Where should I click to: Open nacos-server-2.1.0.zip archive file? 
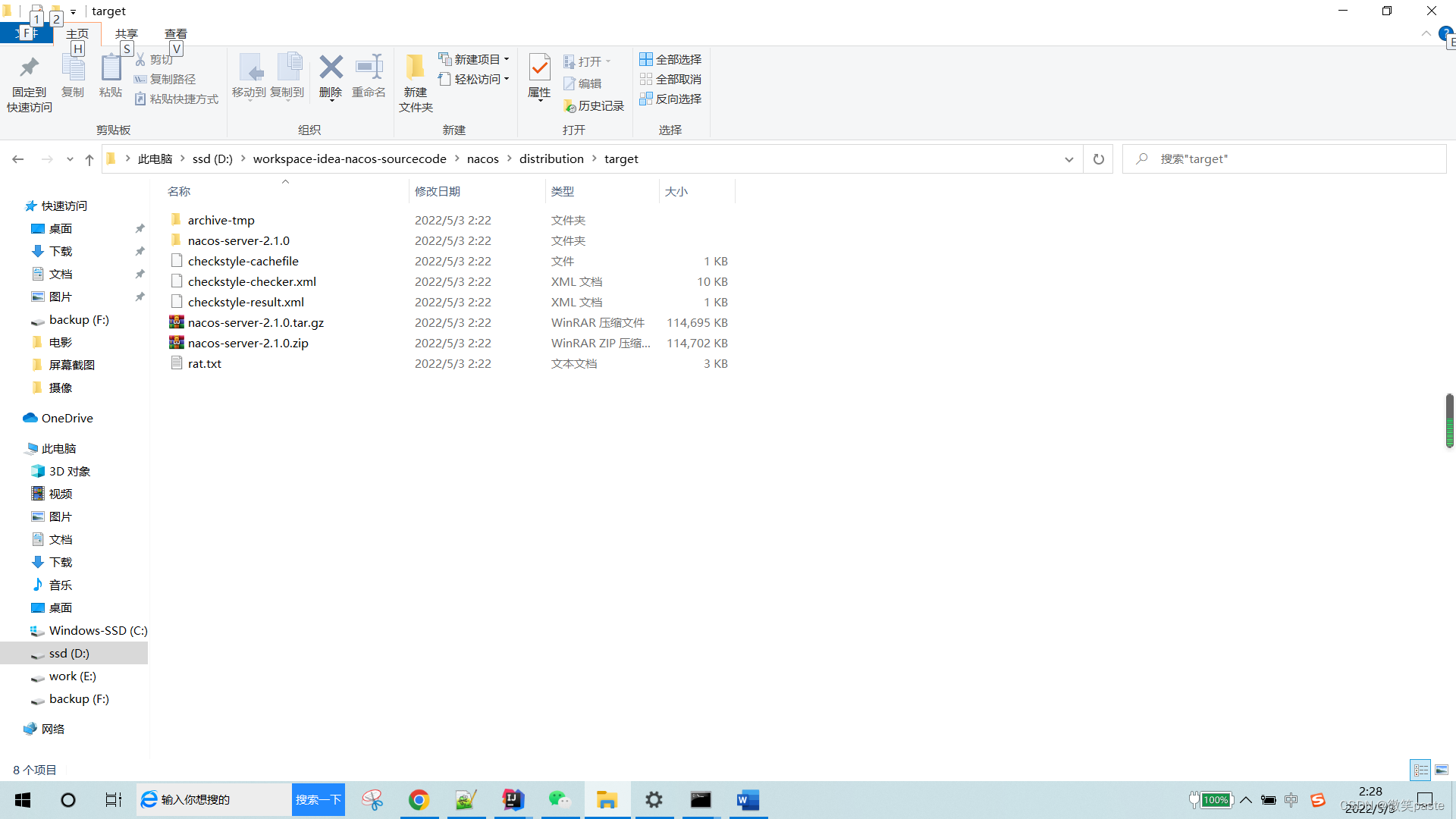[248, 343]
